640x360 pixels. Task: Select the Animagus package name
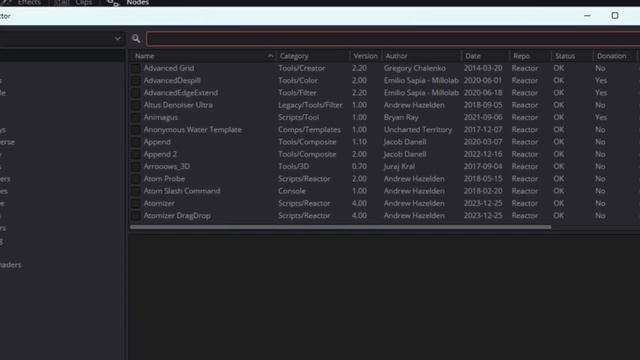(160, 118)
